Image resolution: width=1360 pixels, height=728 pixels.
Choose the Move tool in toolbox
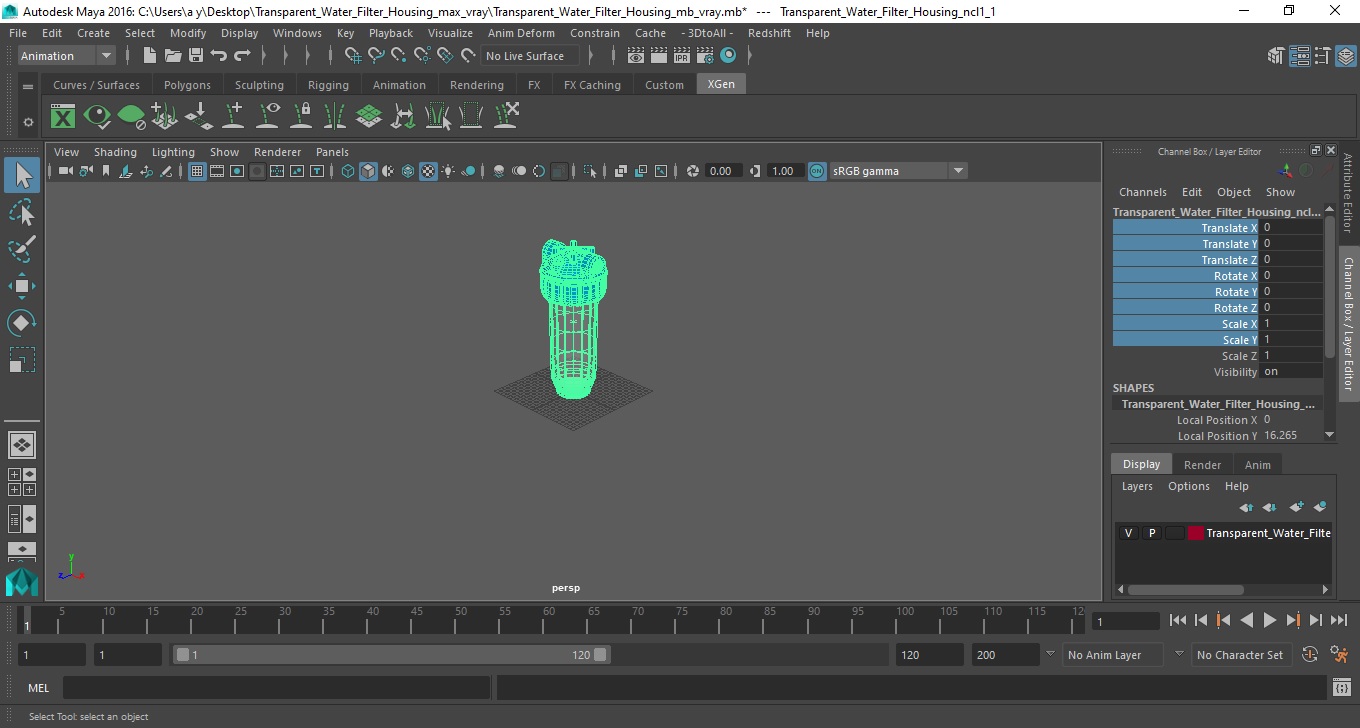point(22,286)
